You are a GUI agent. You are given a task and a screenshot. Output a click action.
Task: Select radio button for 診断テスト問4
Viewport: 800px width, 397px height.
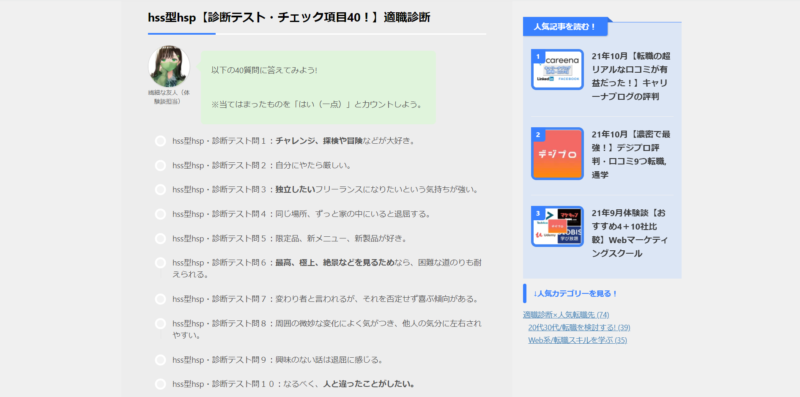tap(160, 214)
